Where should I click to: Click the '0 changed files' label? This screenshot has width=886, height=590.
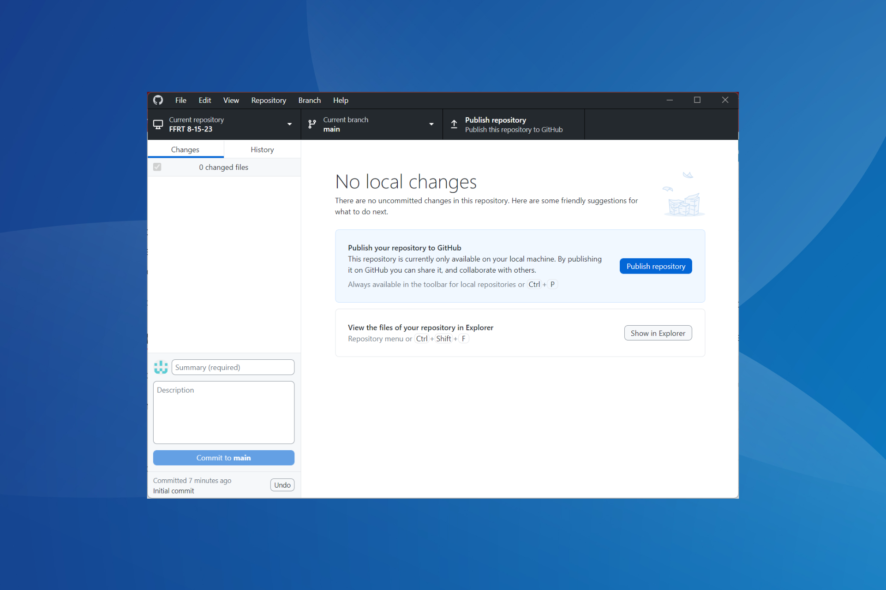point(224,167)
